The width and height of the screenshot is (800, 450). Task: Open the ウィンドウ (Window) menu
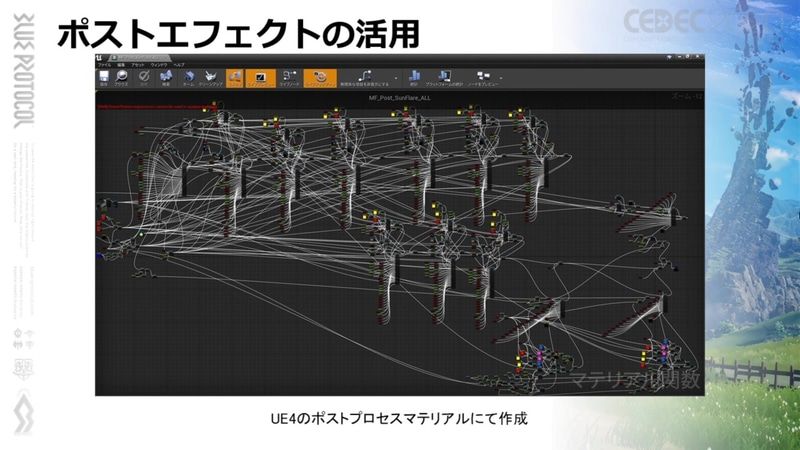click(x=156, y=65)
